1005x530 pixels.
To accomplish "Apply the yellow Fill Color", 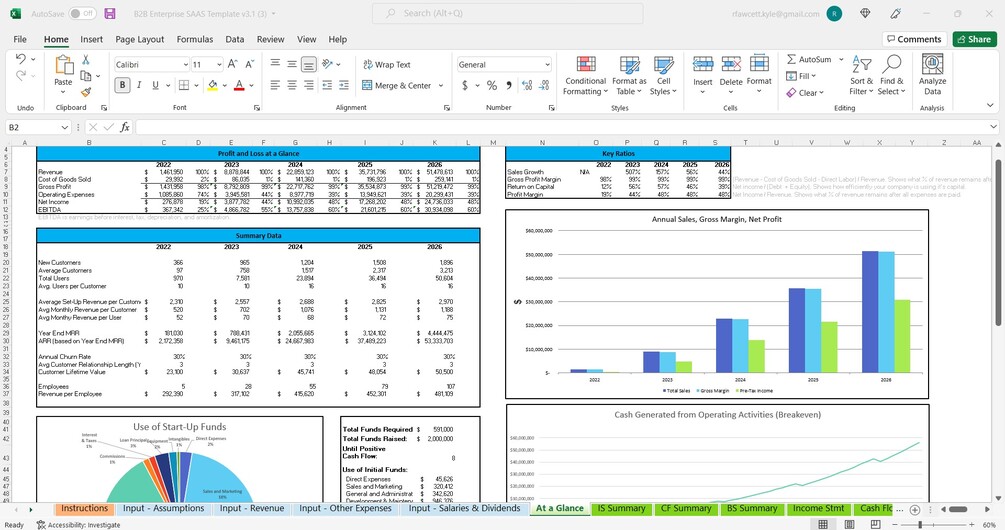I will pos(212,85).
